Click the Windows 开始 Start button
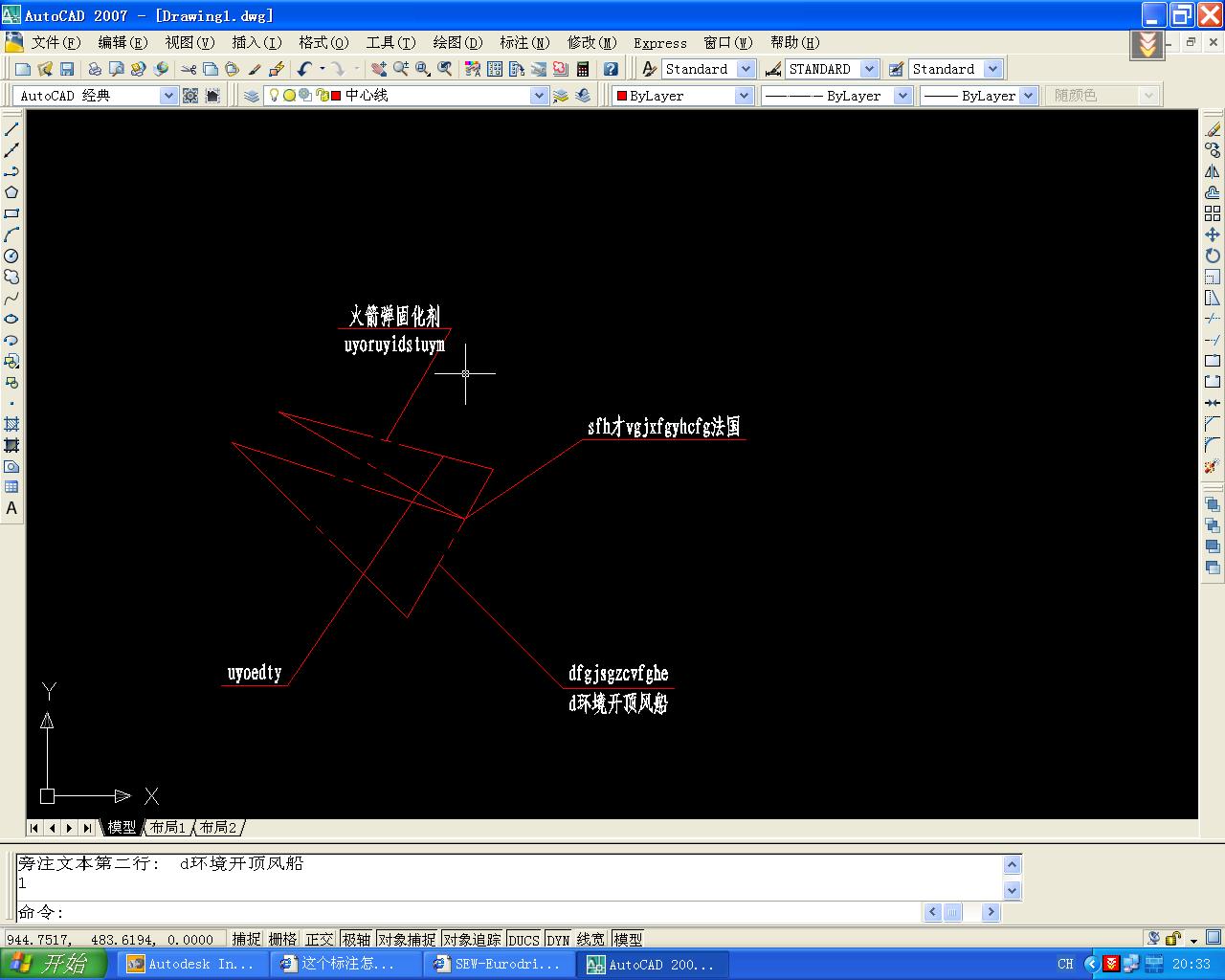The image size is (1225, 980). (x=53, y=964)
